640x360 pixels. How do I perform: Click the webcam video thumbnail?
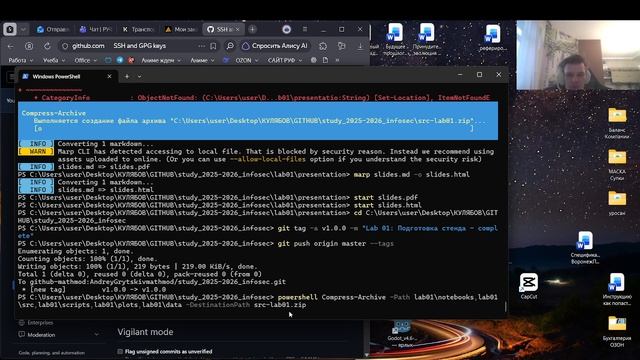578,55
